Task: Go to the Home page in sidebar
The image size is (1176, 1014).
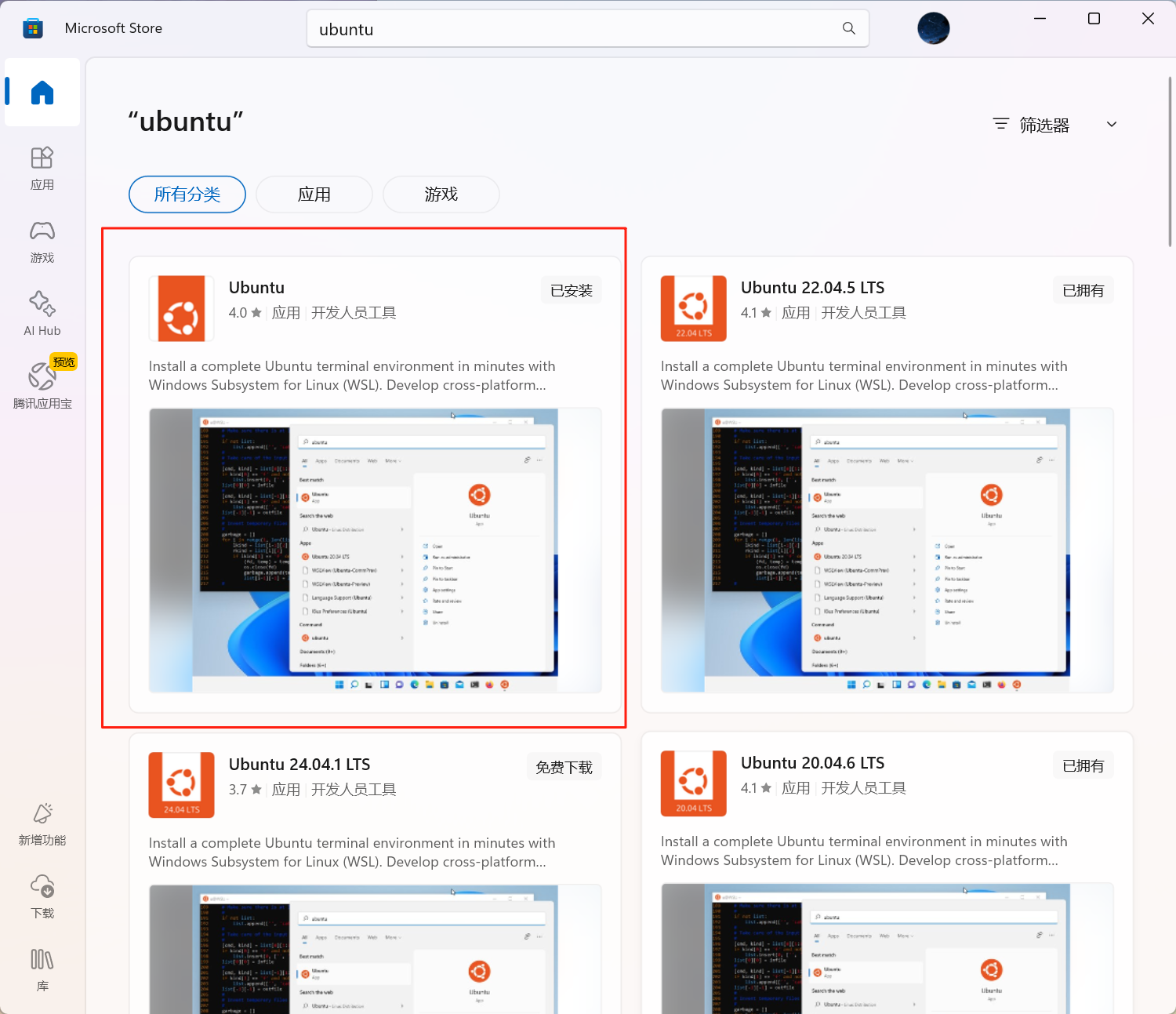Action: [x=42, y=93]
